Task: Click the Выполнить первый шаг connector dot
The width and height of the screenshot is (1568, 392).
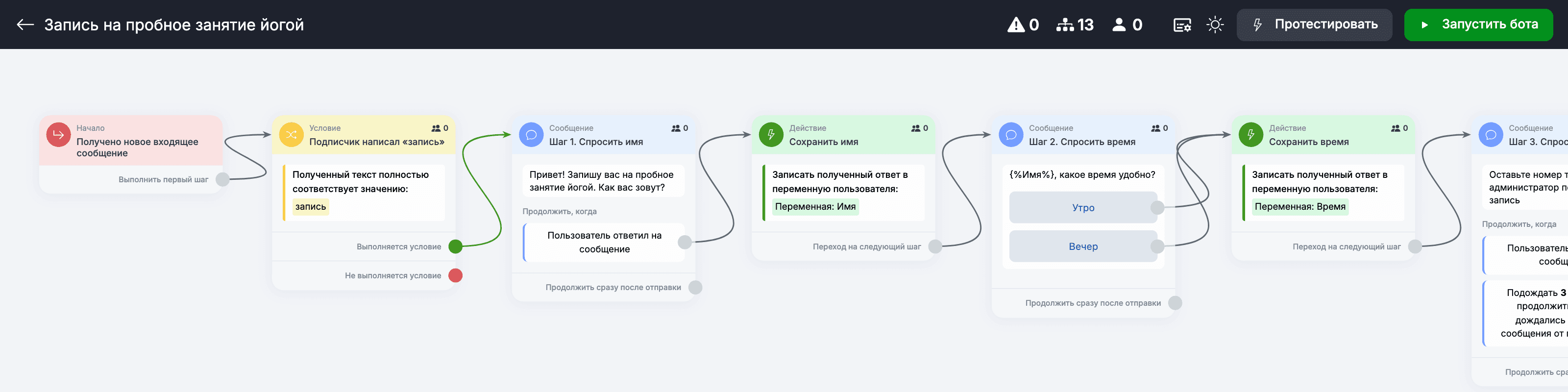Action: point(223,179)
